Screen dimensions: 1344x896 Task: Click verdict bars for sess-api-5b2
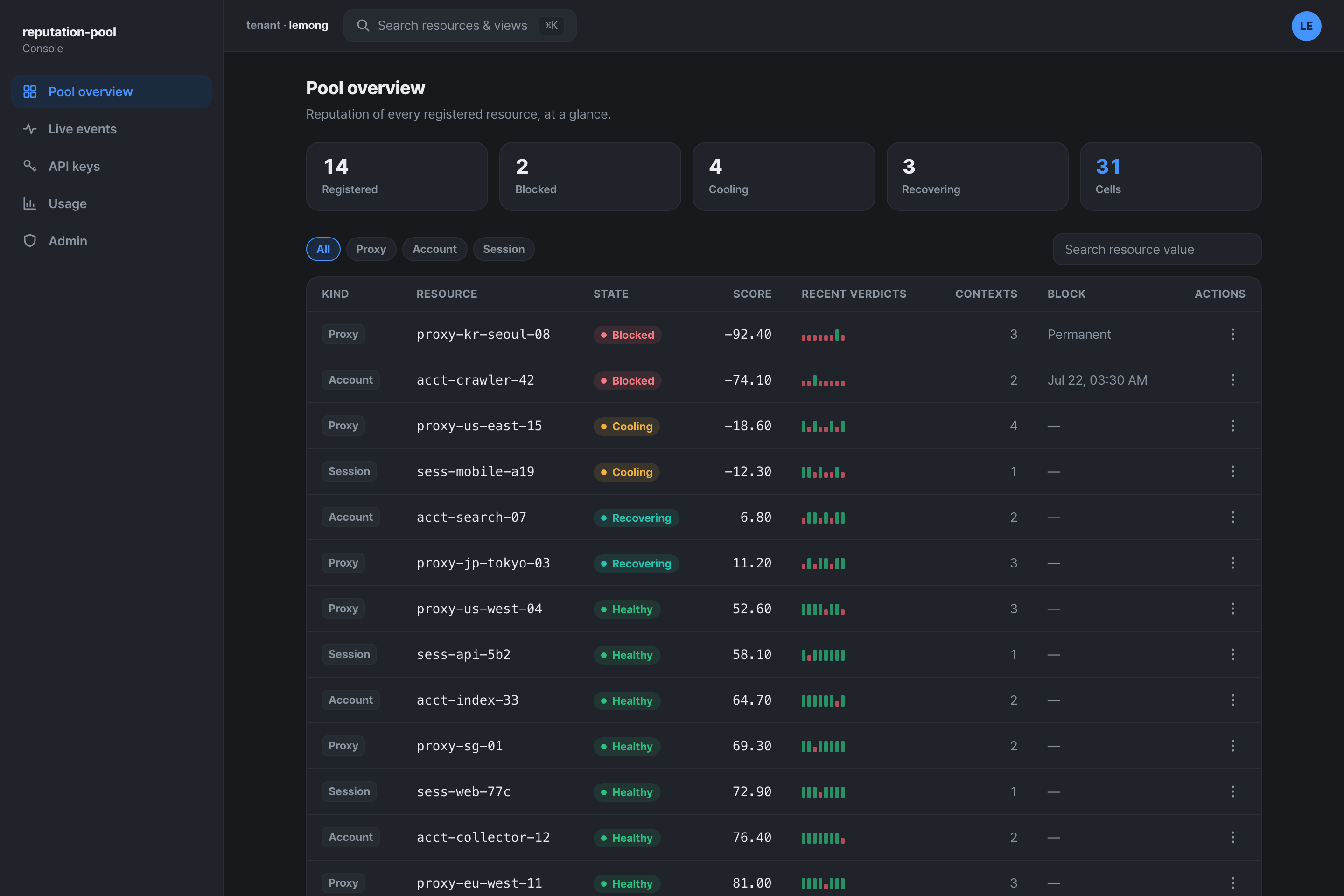pos(822,655)
